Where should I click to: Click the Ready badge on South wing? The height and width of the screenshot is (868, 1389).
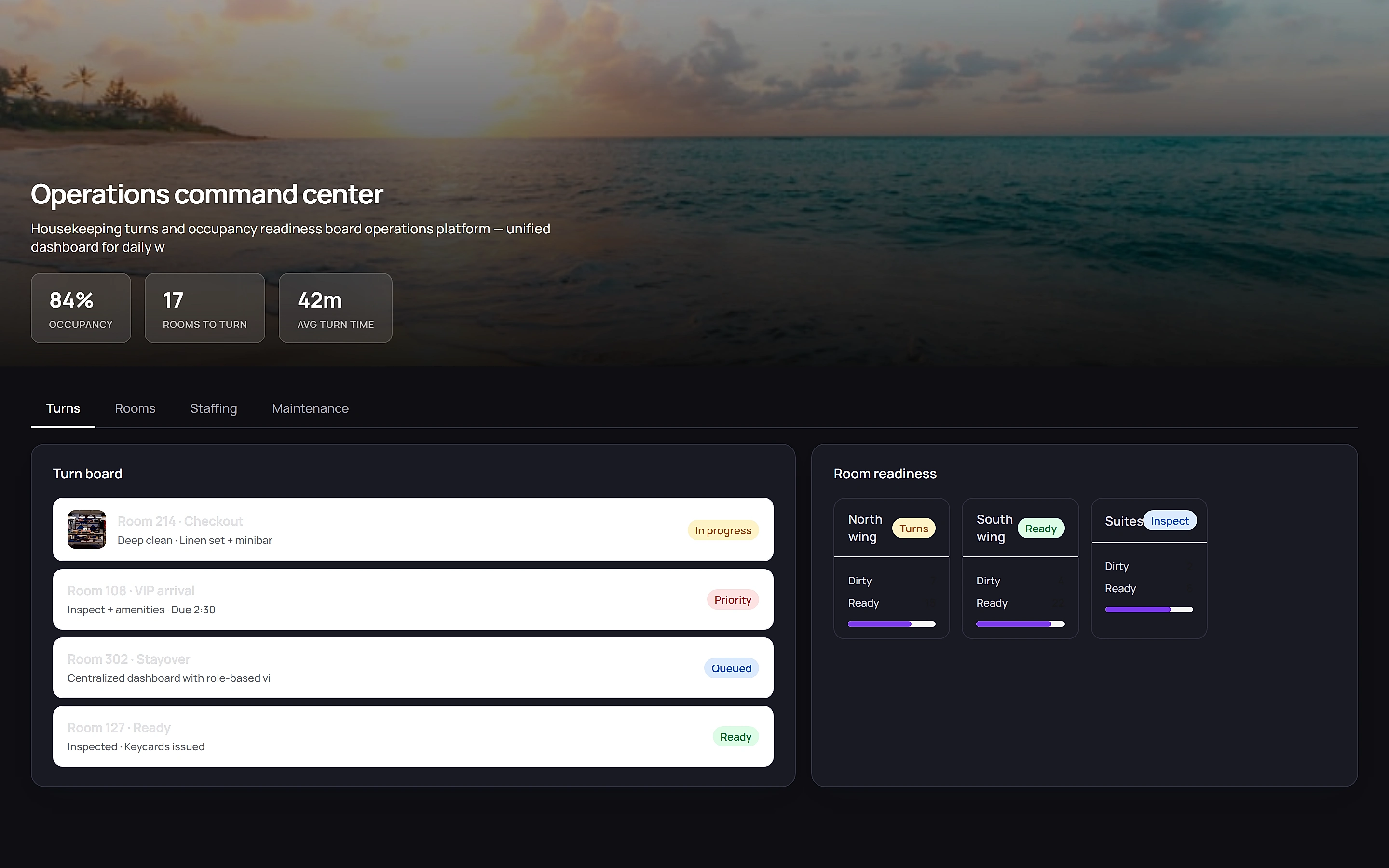tap(1041, 528)
